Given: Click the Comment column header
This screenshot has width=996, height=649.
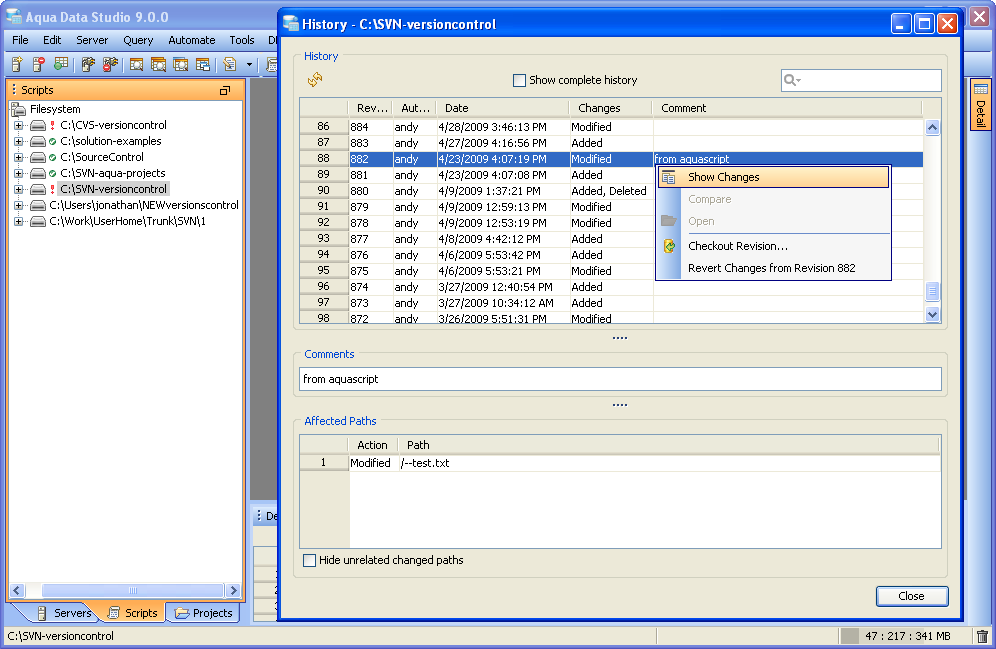Looking at the screenshot, I should click(x=787, y=108).
